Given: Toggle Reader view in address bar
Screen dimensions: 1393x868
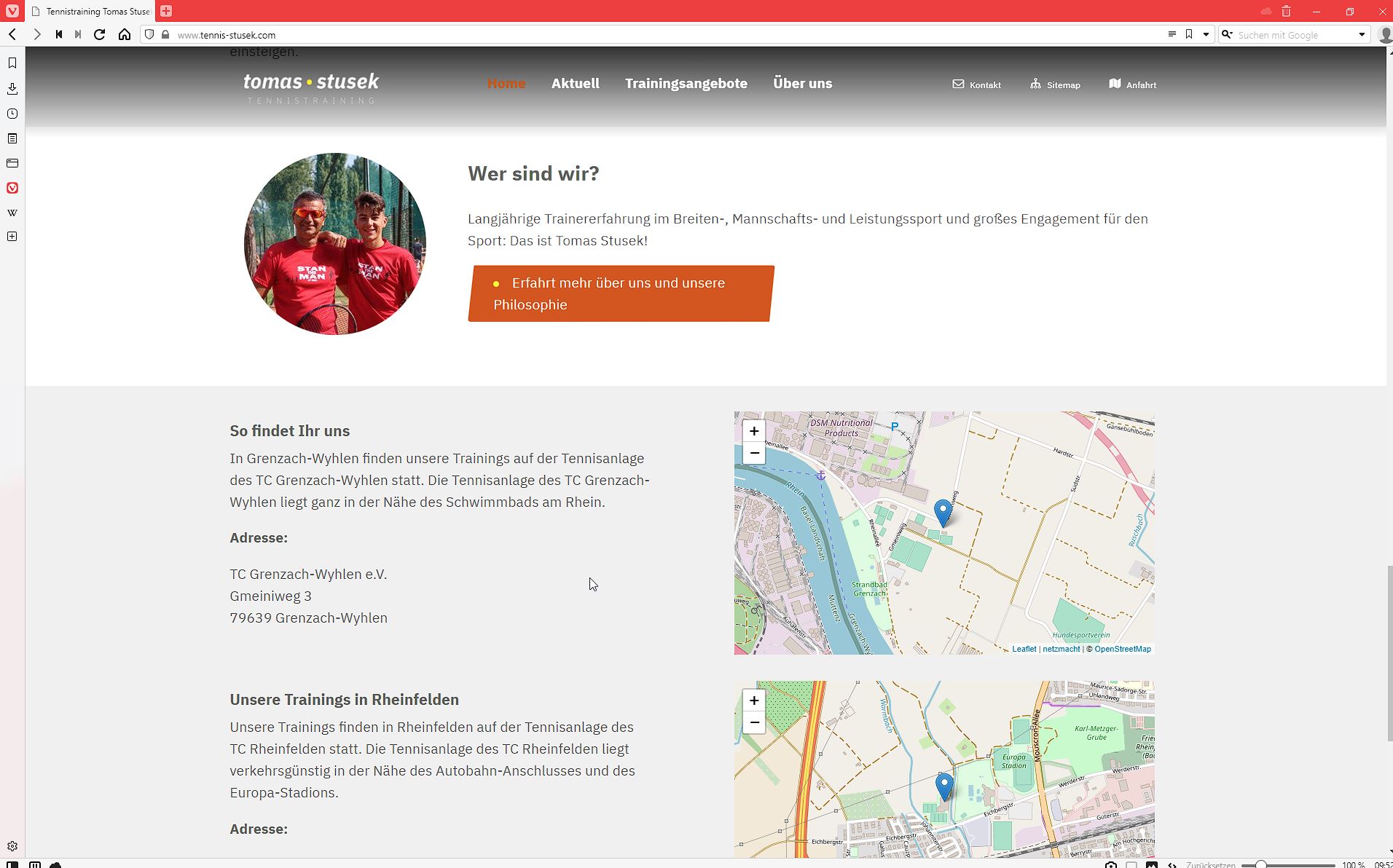Looking at the screenshot, I should tap(1172, 34).
